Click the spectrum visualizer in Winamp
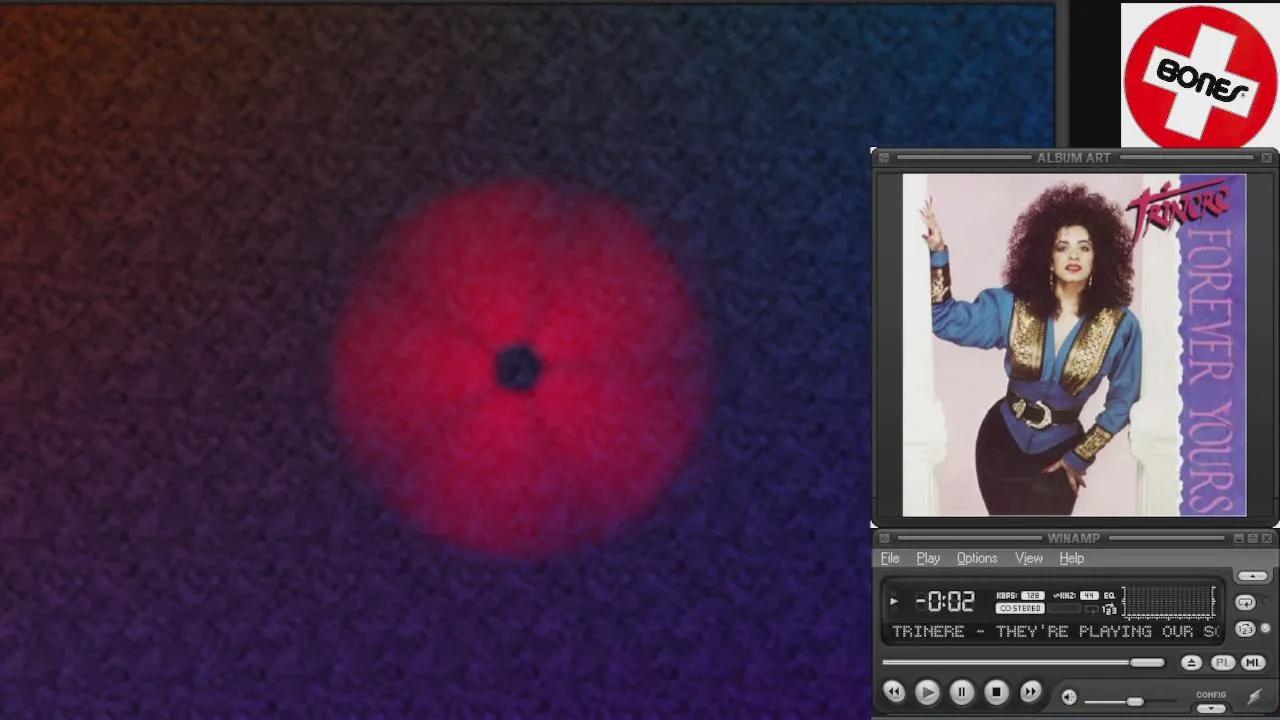Image resolution: width=1280 pixels, height=720 pixels. pos(1169,602)
